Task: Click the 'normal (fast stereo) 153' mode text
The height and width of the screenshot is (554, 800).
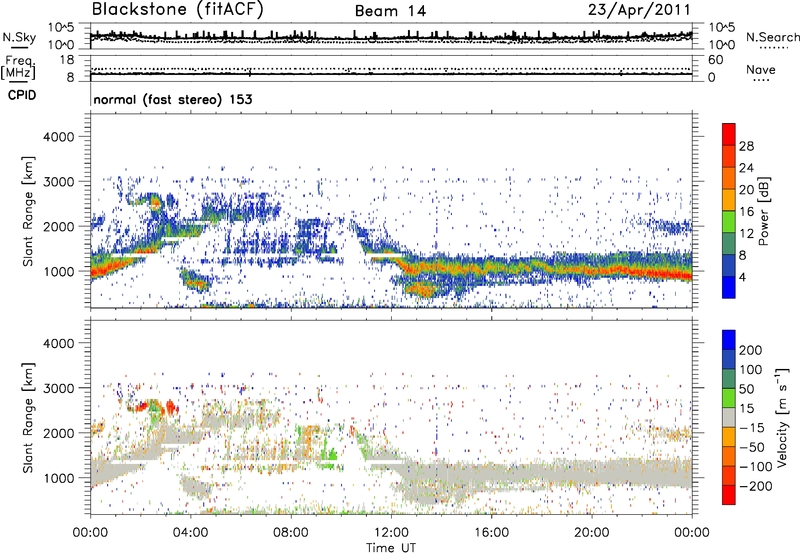Action: 173,99
